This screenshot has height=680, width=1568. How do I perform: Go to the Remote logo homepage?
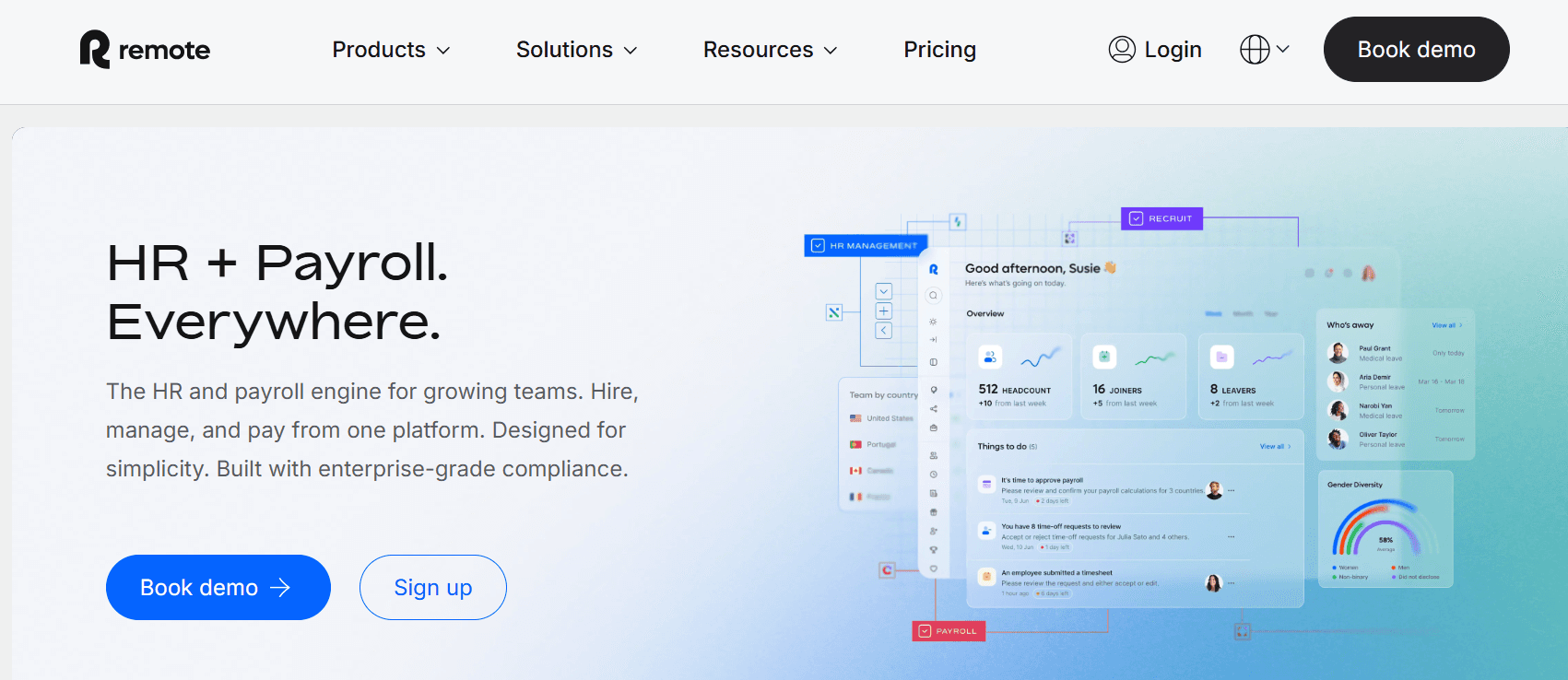(x=145, y=50)
